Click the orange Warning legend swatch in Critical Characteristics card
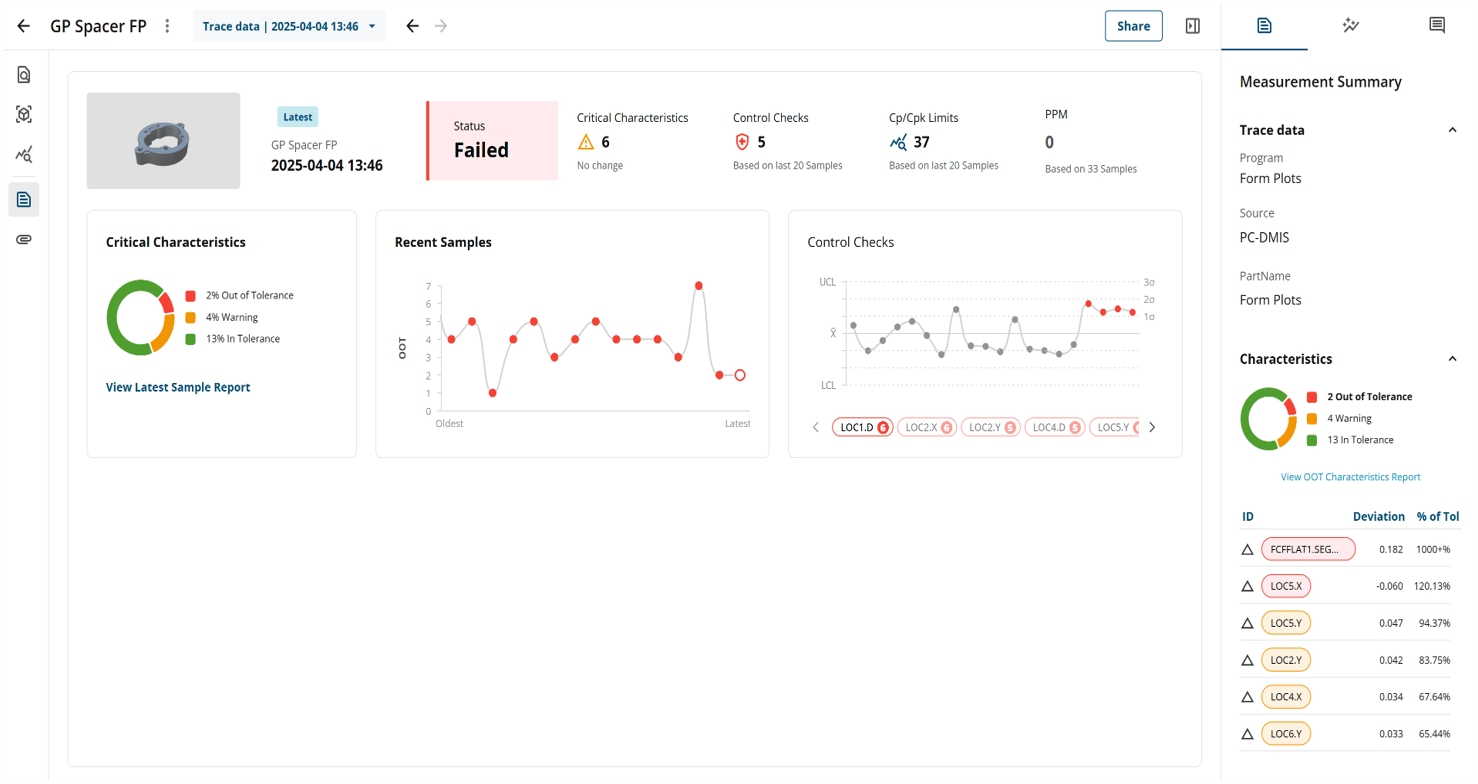The width and height of the screenshot is (1478, 784). point(190,318)
